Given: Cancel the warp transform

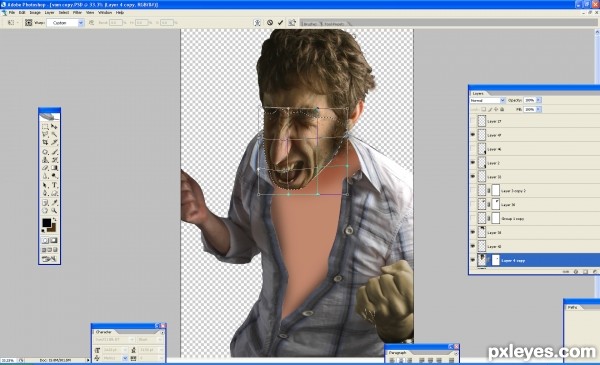Looking at the screenshot, I should pos(270,23).
